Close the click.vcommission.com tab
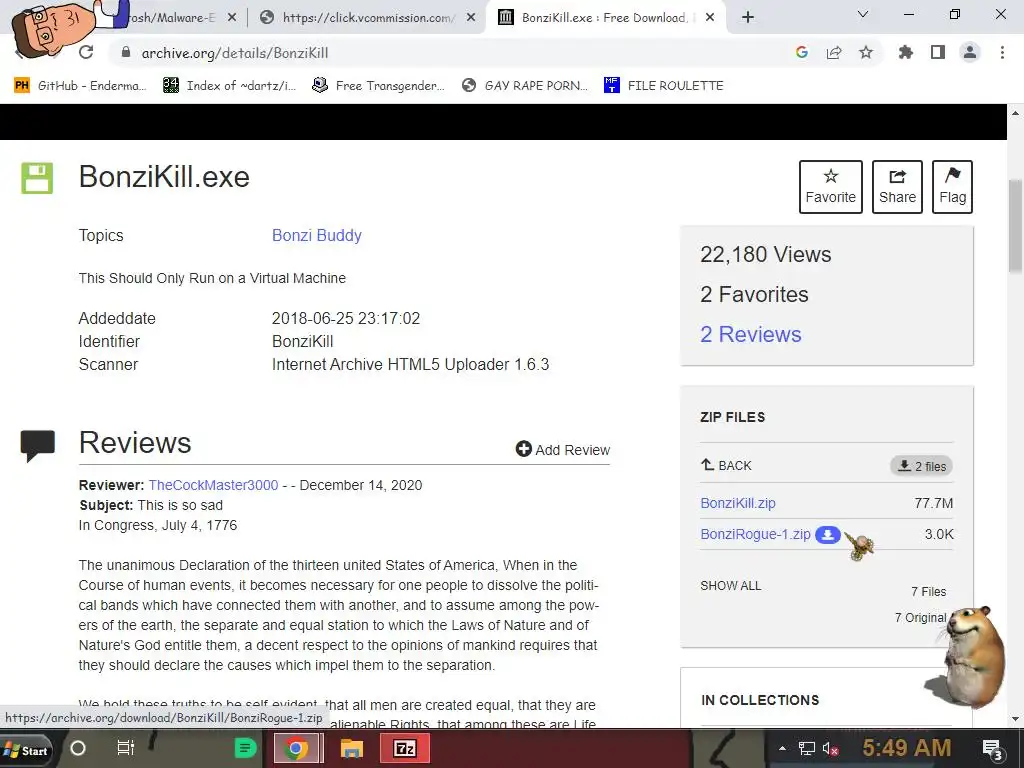This screenshot has width=1024, height=768. click(x=471, y=18)
